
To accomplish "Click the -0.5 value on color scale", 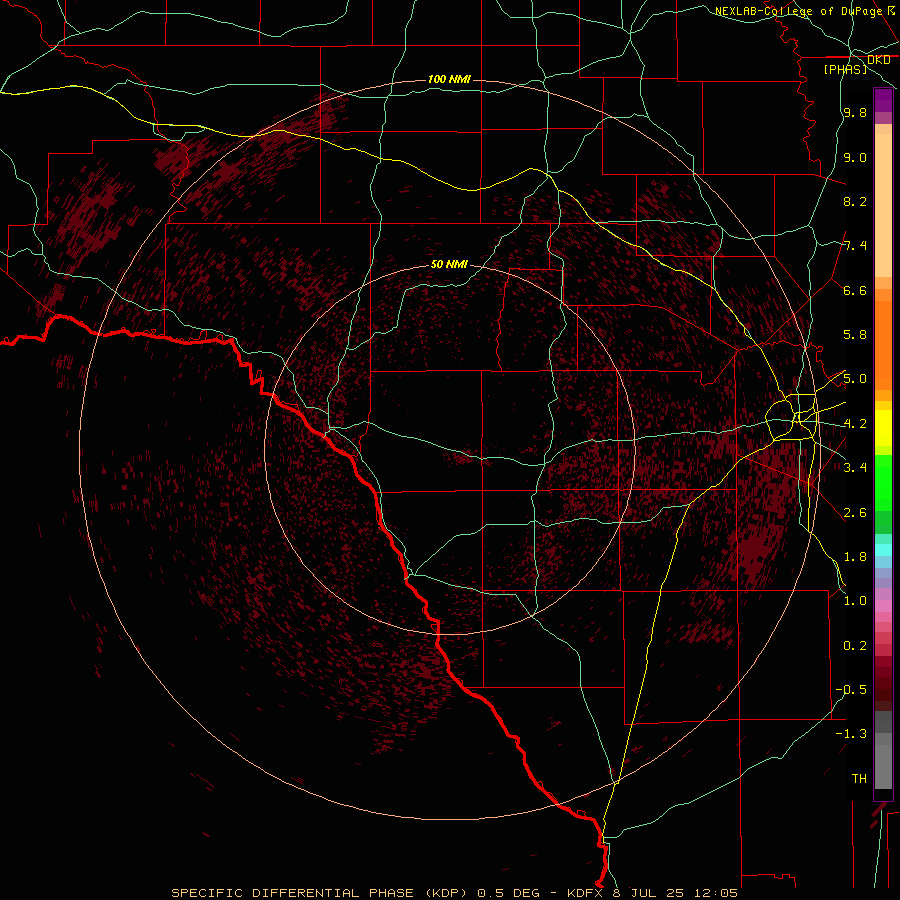I will pyautogui.click(x=851, y=689).
